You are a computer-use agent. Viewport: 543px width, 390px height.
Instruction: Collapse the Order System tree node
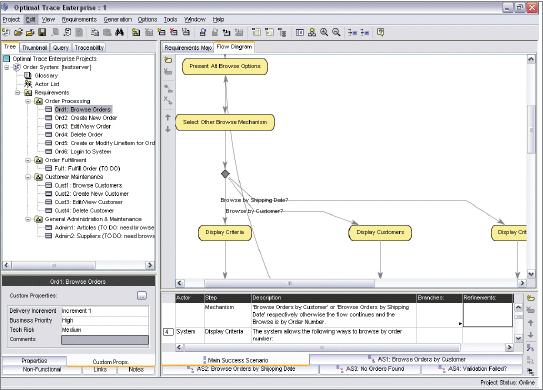7,67
